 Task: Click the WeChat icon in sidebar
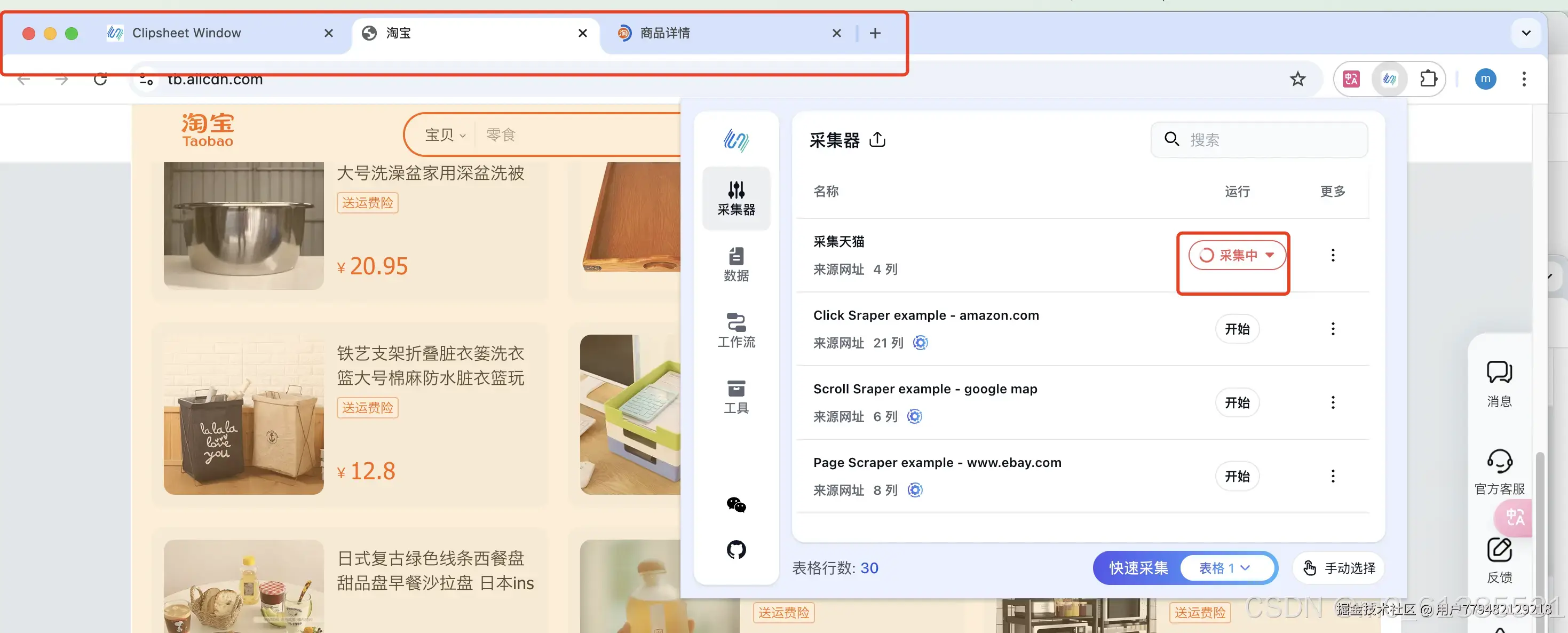[x=736, y=504]
